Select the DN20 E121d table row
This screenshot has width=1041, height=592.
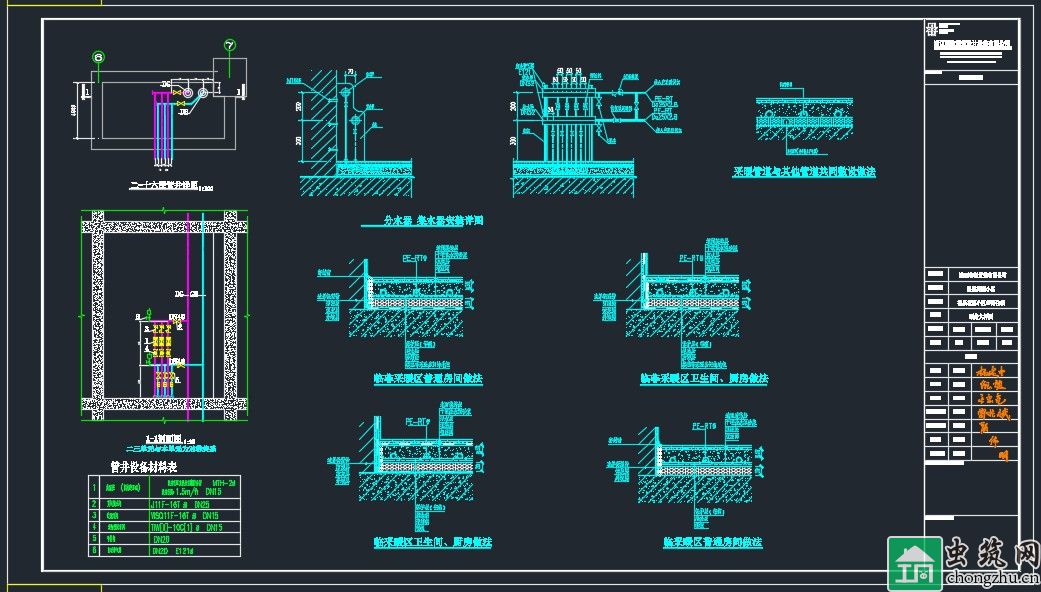point(165,549)
